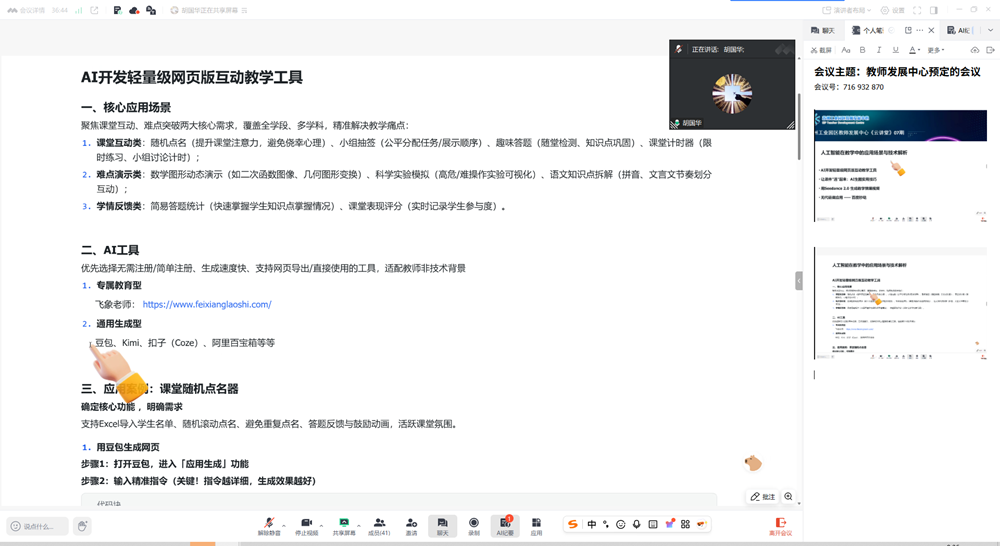Click the raise hand reaction icon

82,526
